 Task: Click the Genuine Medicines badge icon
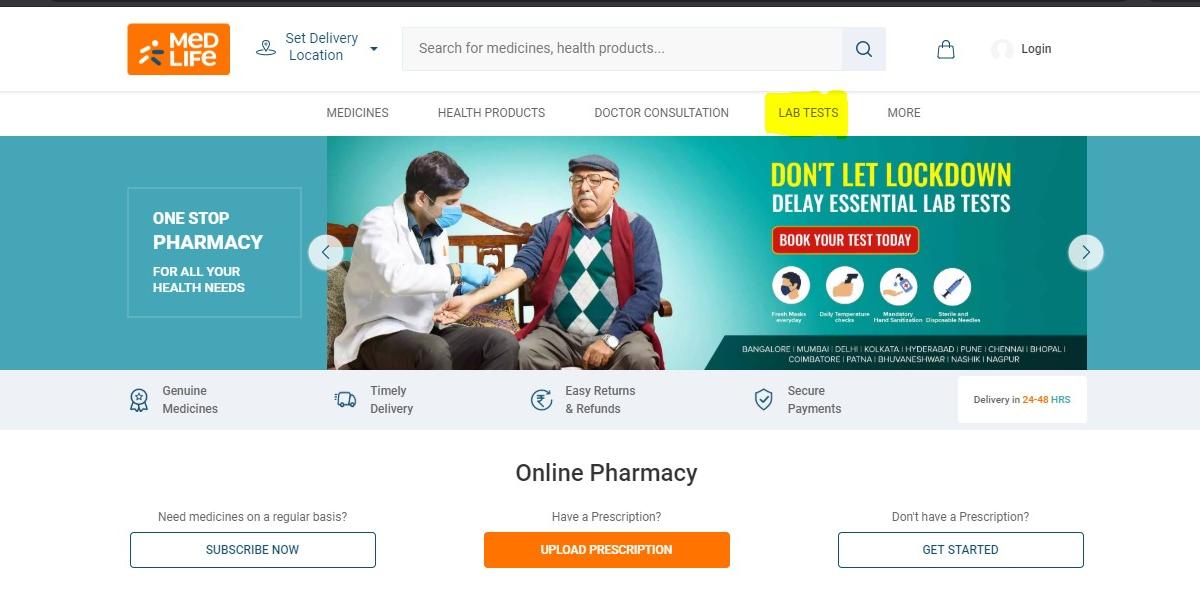pyautogui.click(x=139, y=400)
